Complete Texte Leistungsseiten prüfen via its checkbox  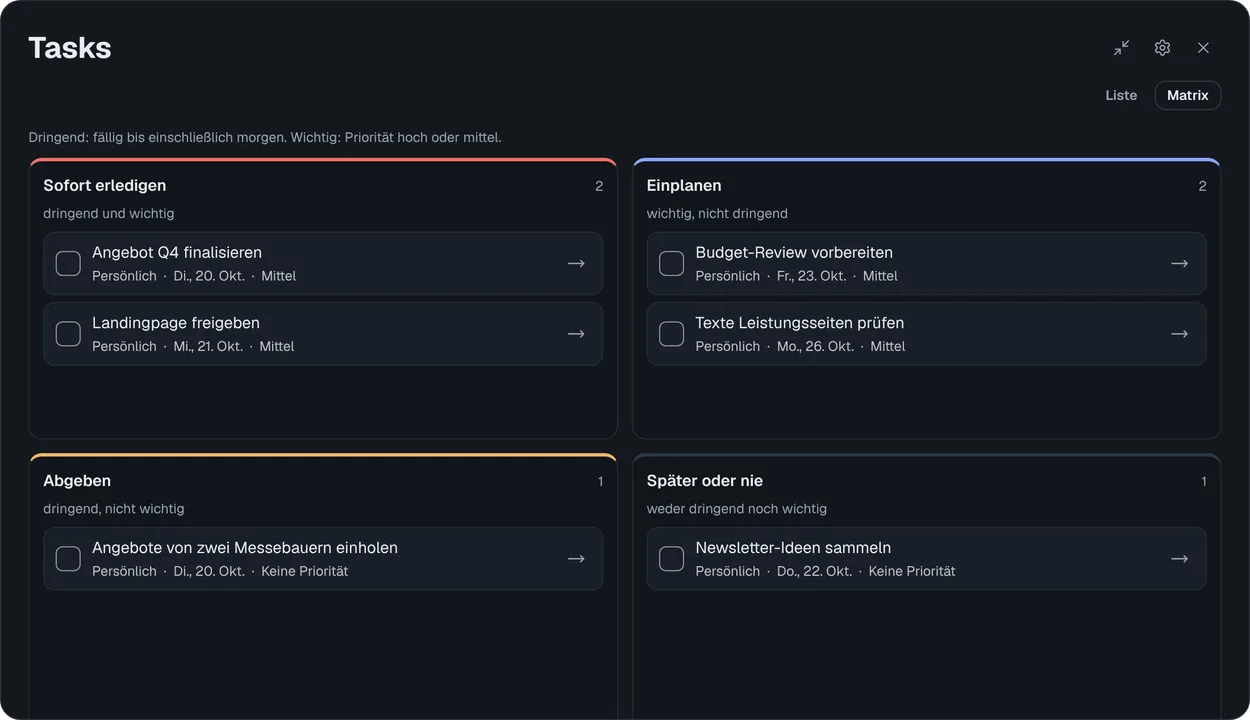tap(672, 334)
